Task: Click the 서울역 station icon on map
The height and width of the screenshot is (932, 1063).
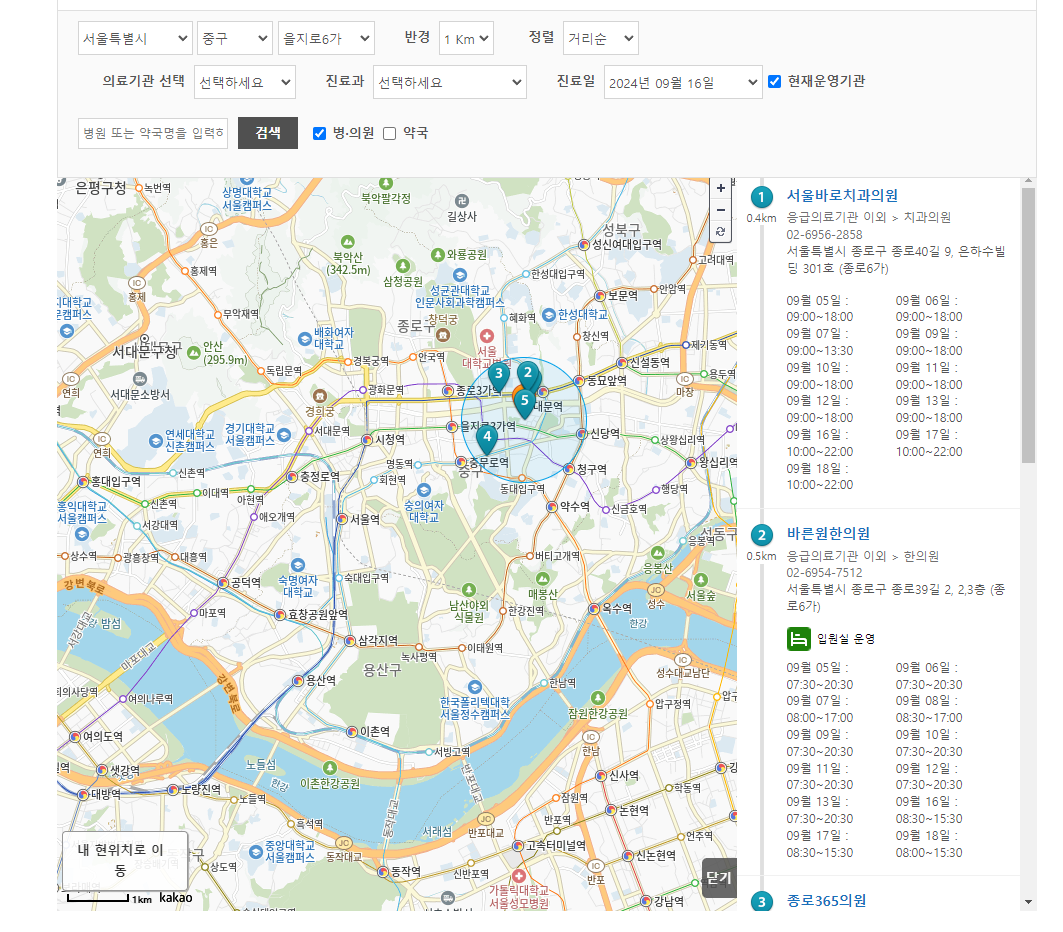Action: click(x=342, y=519)
